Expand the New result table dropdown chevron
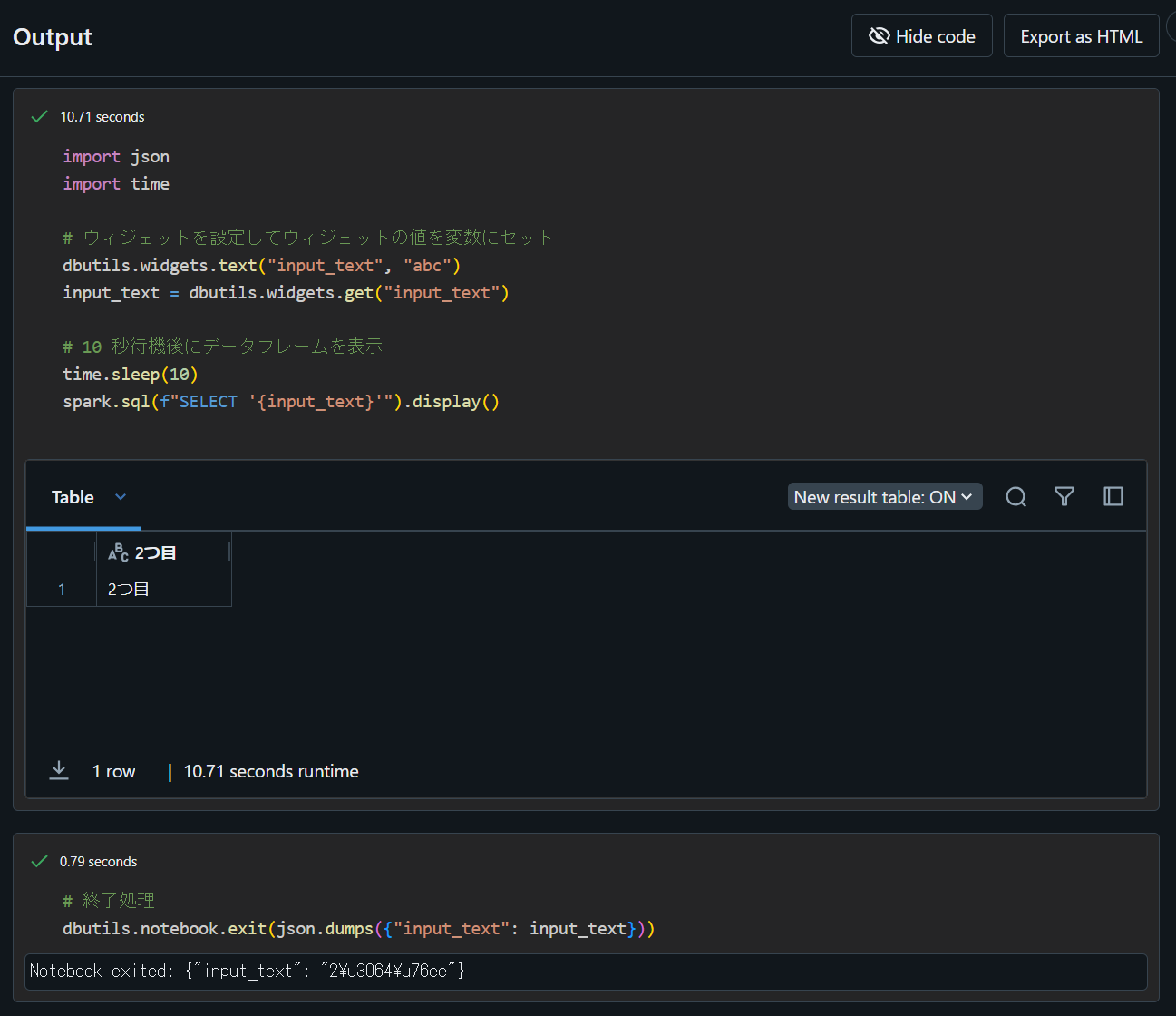Viewport: 1176px width, 1016px height. point(967,496)
